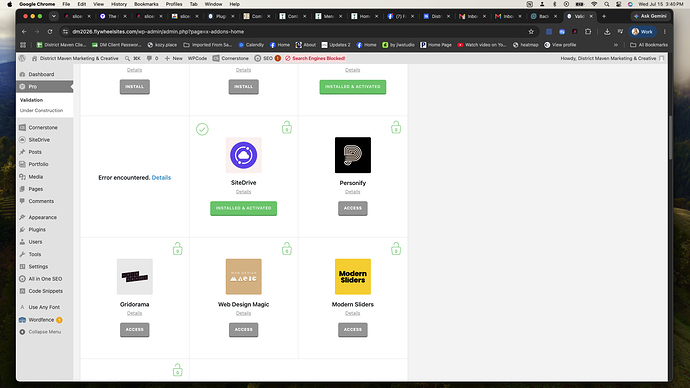Open the History menu in the menu bar
The width and height of the screenshot is (690, 388).
point(118,4)
